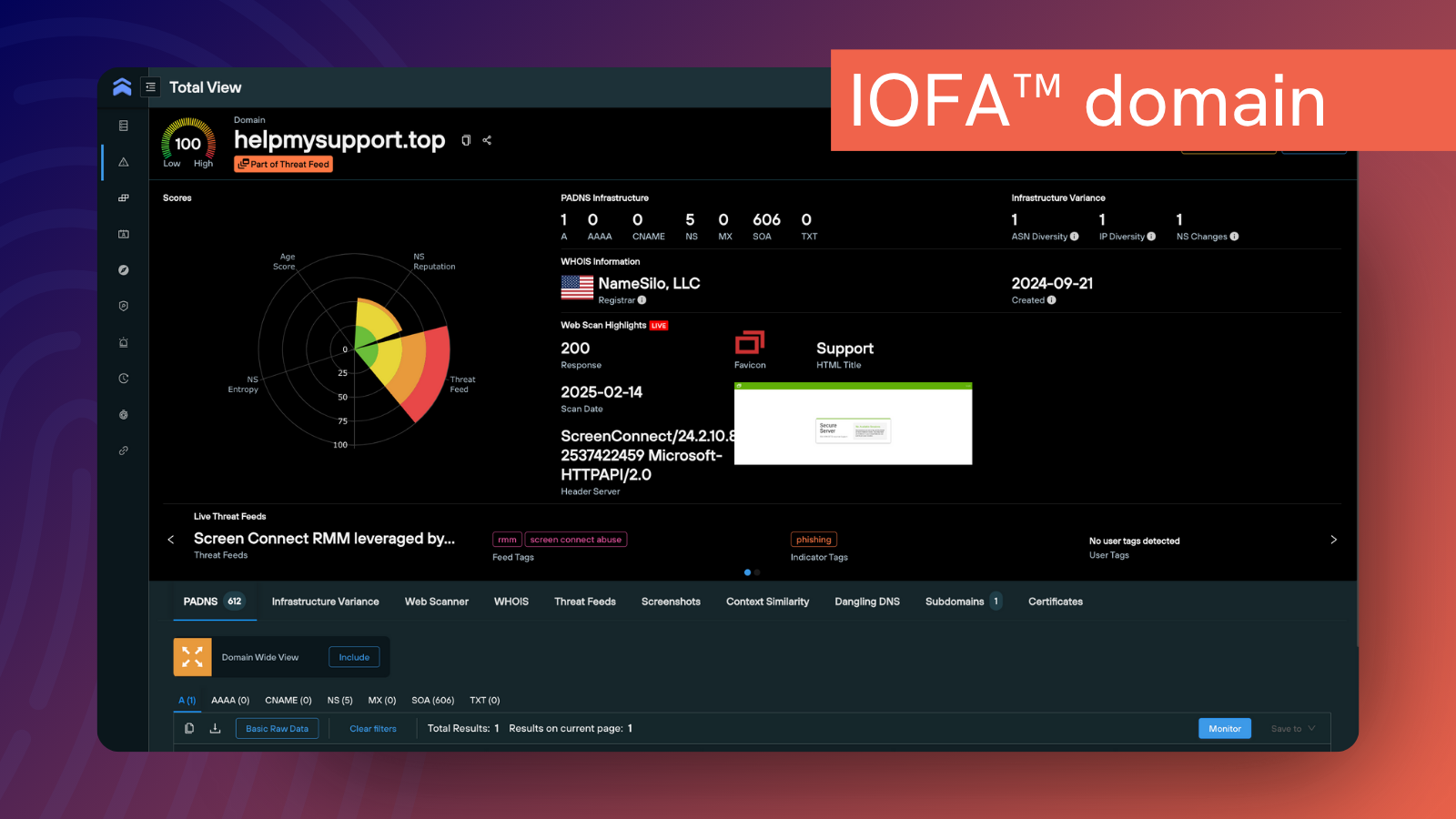The image size is (1456, 819).
Task: Click the ASN Diversity info icon
Action: pyautogui.click(x=1075, y=237)
